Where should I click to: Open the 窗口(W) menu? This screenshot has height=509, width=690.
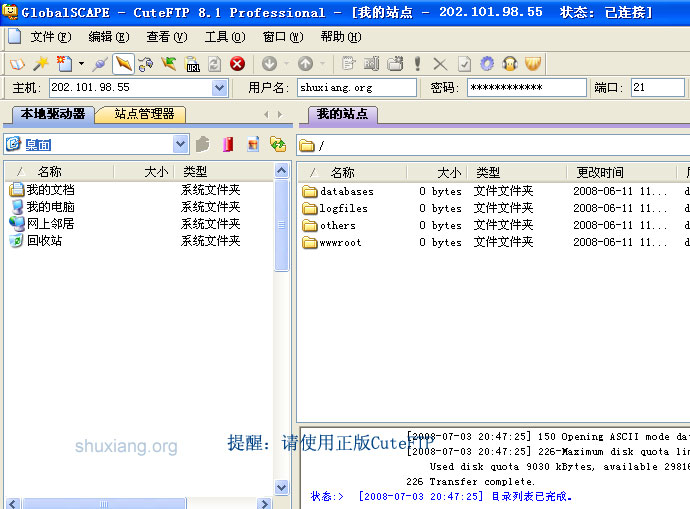tap(283, 37)
